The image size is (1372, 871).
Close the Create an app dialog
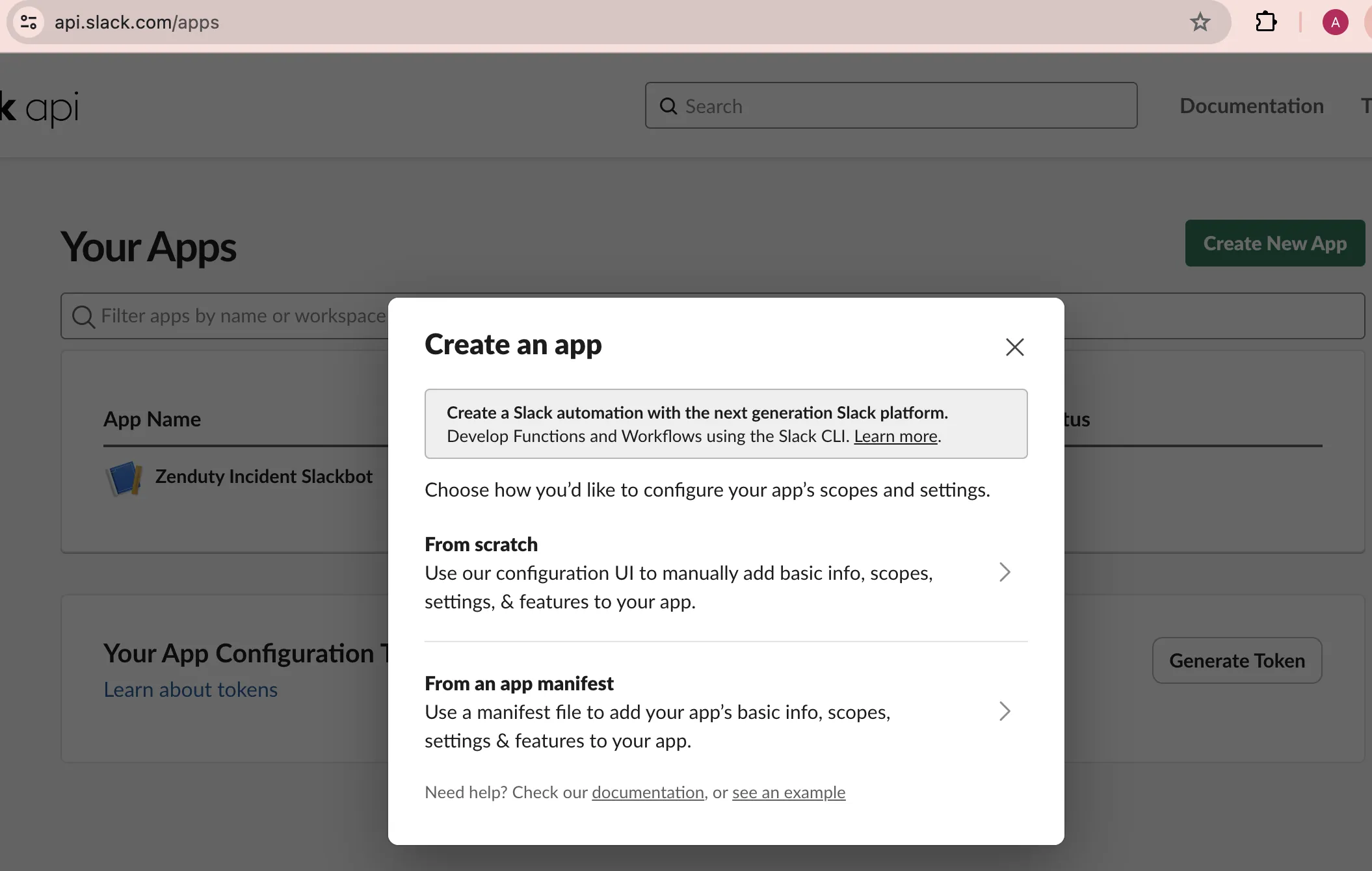click(x=1014, y=347)
